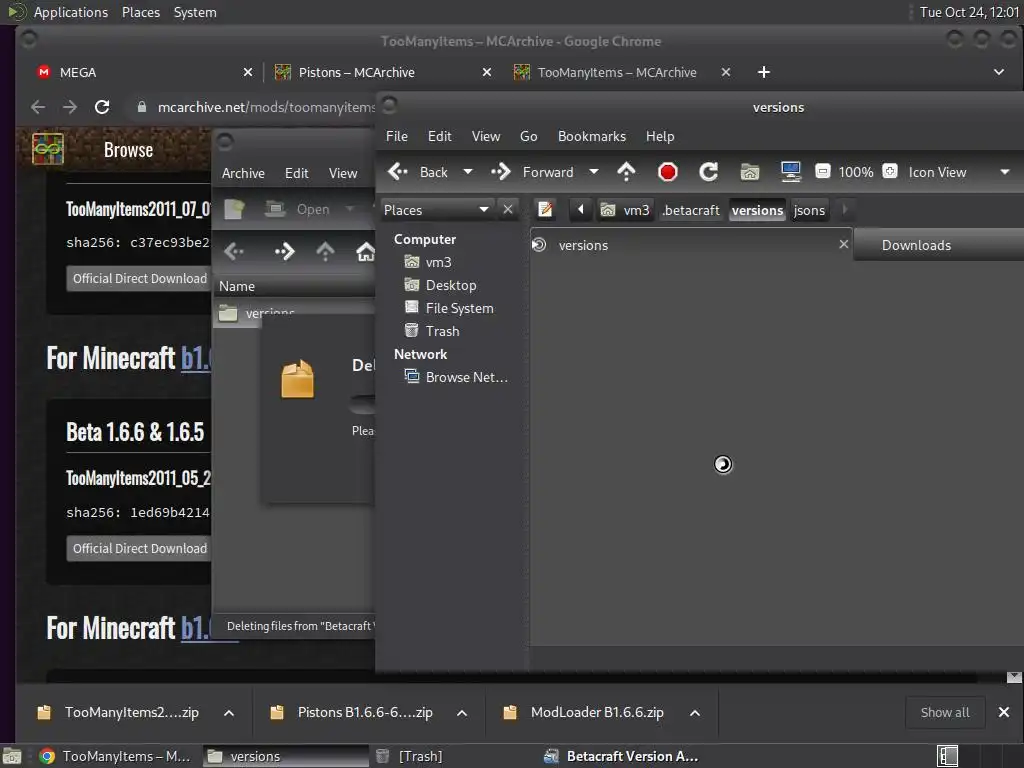Image resolution: width=1024 pixels, height=768 pixels.
Task: Click archive manager forward arrow icon
Action: pos(284,251)
